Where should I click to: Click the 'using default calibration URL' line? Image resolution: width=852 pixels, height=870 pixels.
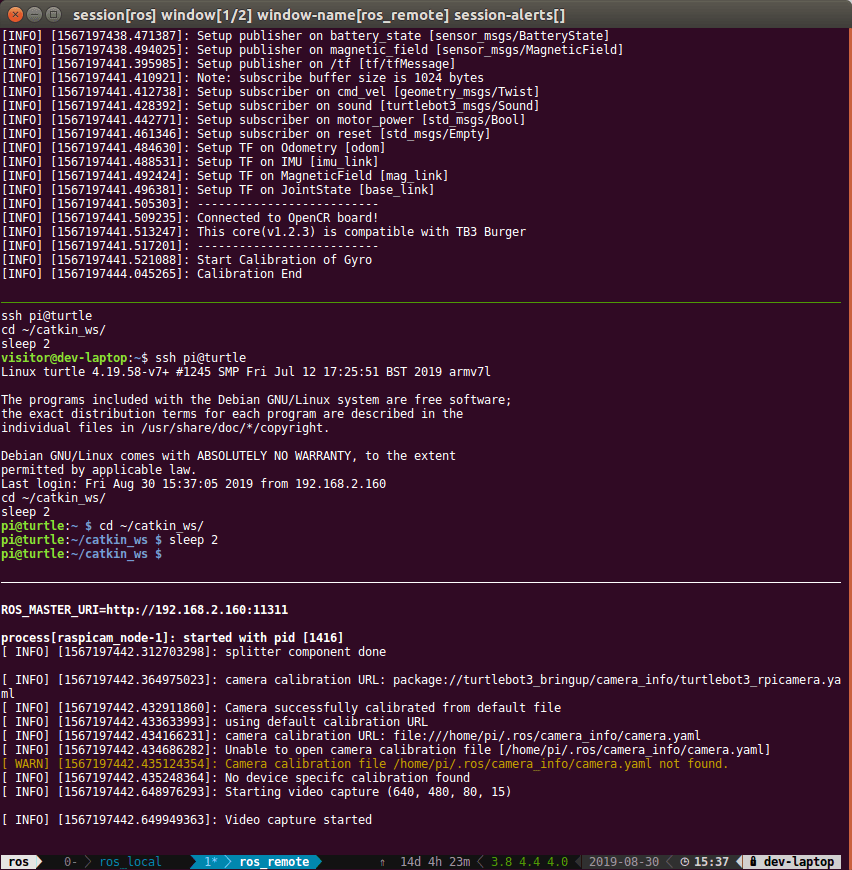tap(215, 722)
